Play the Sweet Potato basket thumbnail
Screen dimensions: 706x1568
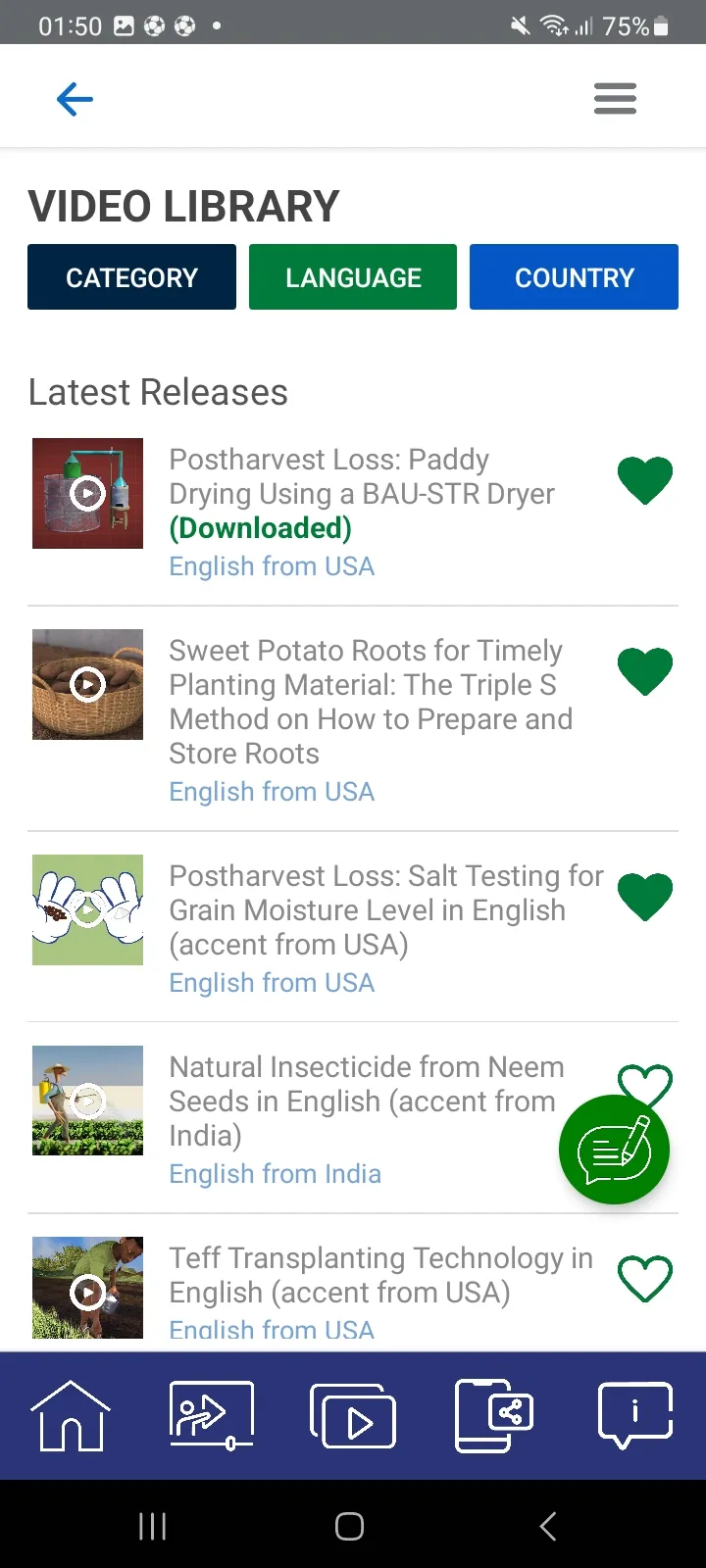87,684
